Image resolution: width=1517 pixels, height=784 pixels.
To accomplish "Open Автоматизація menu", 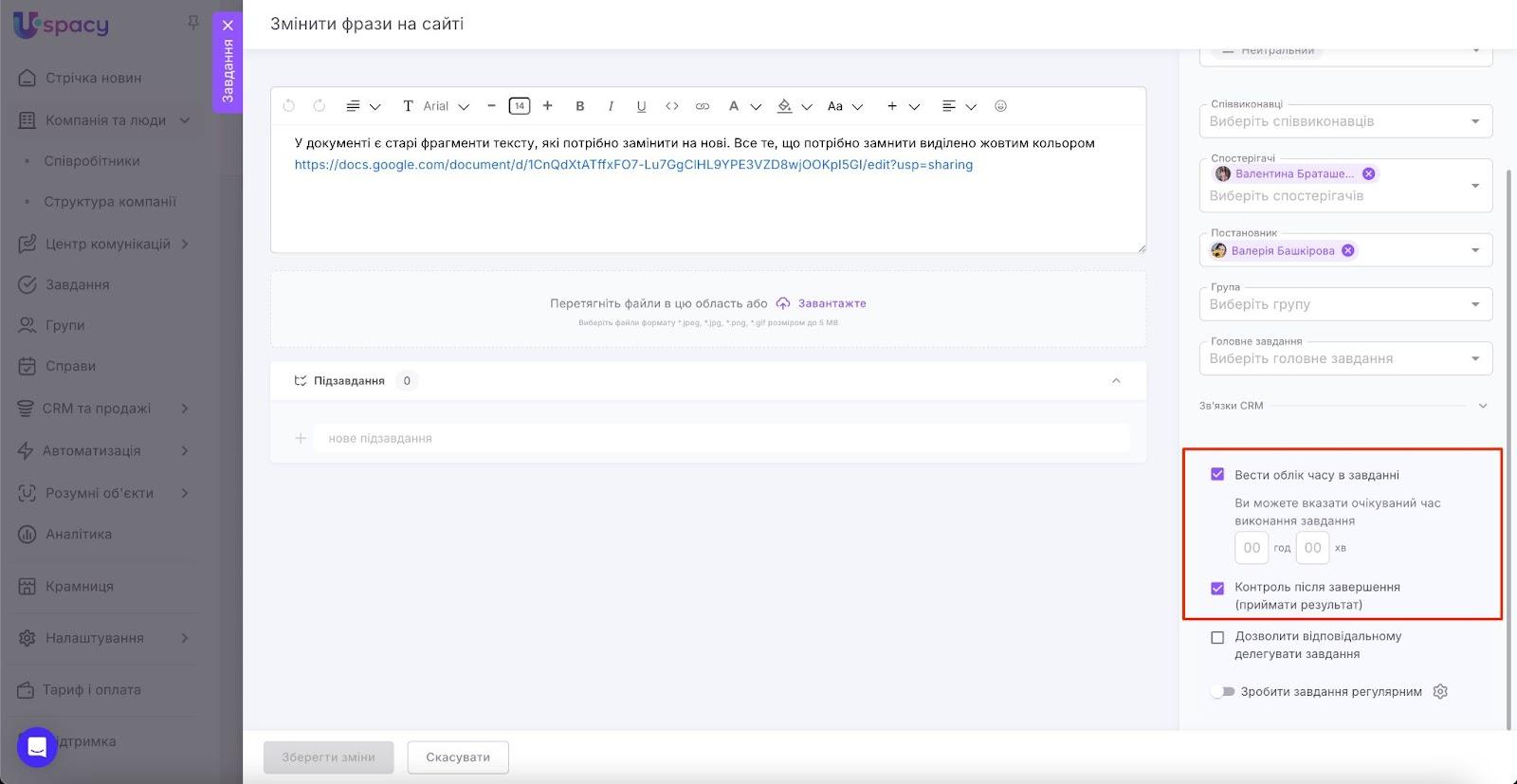I will (x=104, y=451).
